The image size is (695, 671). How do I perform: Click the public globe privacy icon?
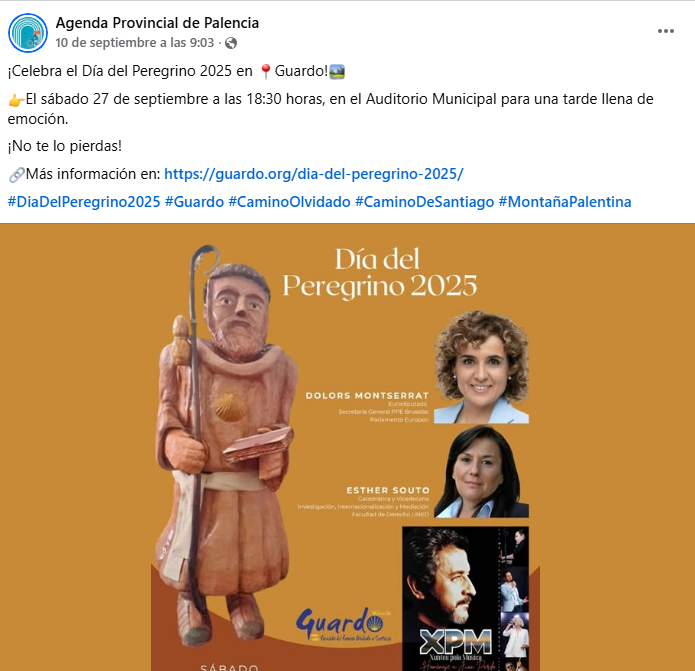pos(231,43)
